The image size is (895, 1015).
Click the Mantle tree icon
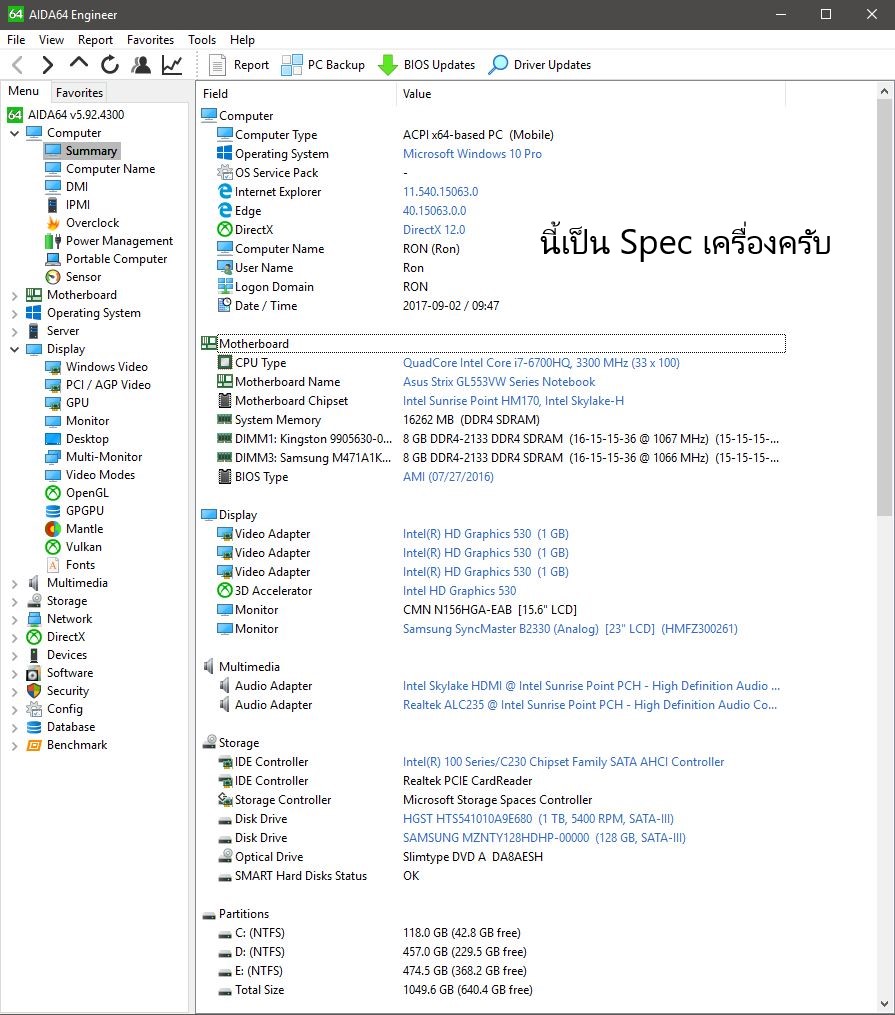(53, 530)
